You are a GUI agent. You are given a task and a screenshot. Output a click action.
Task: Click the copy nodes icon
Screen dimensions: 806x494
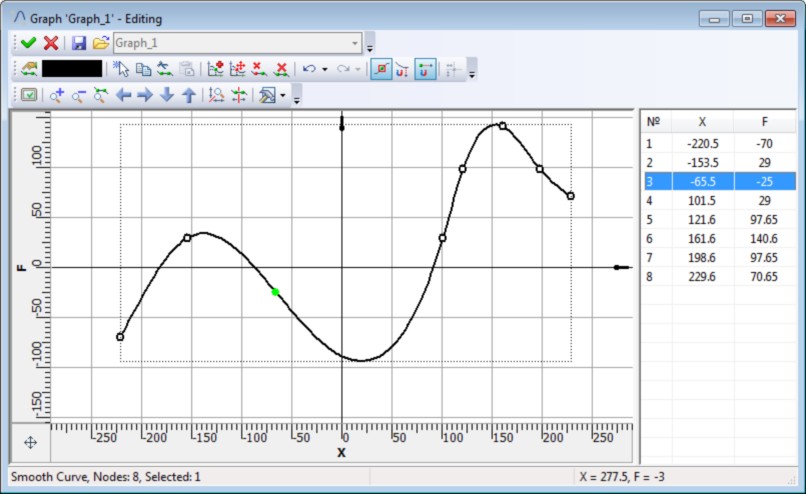143,69
